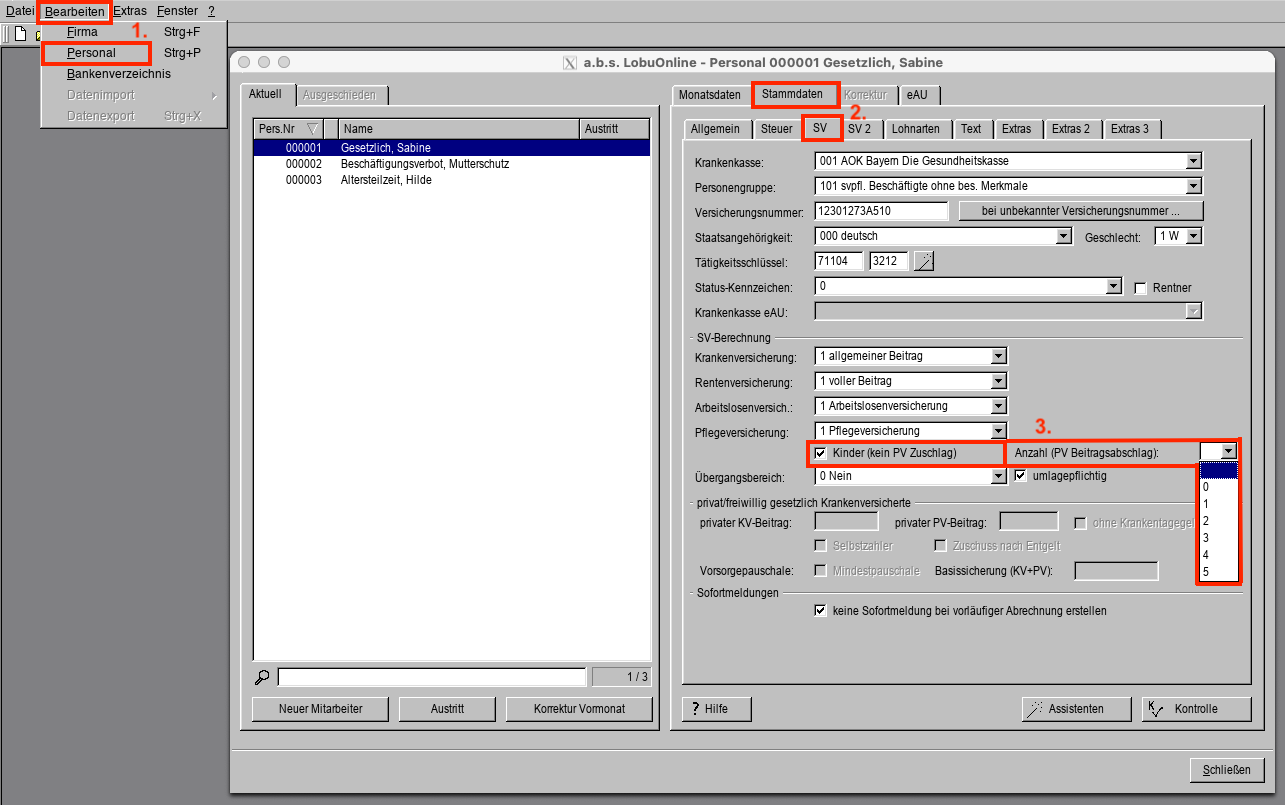Open the Geschlecht dropdown

pos(1192,237)
